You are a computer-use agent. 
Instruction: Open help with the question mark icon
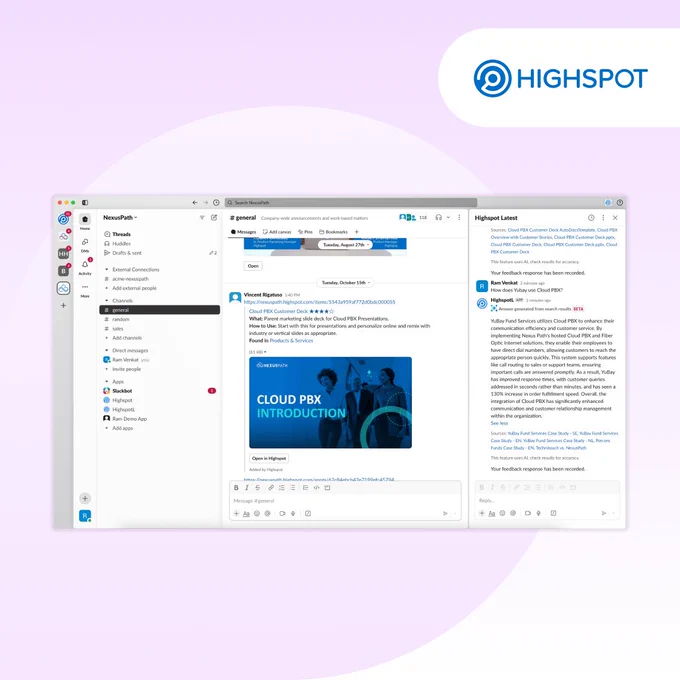(x=620, y=203)
